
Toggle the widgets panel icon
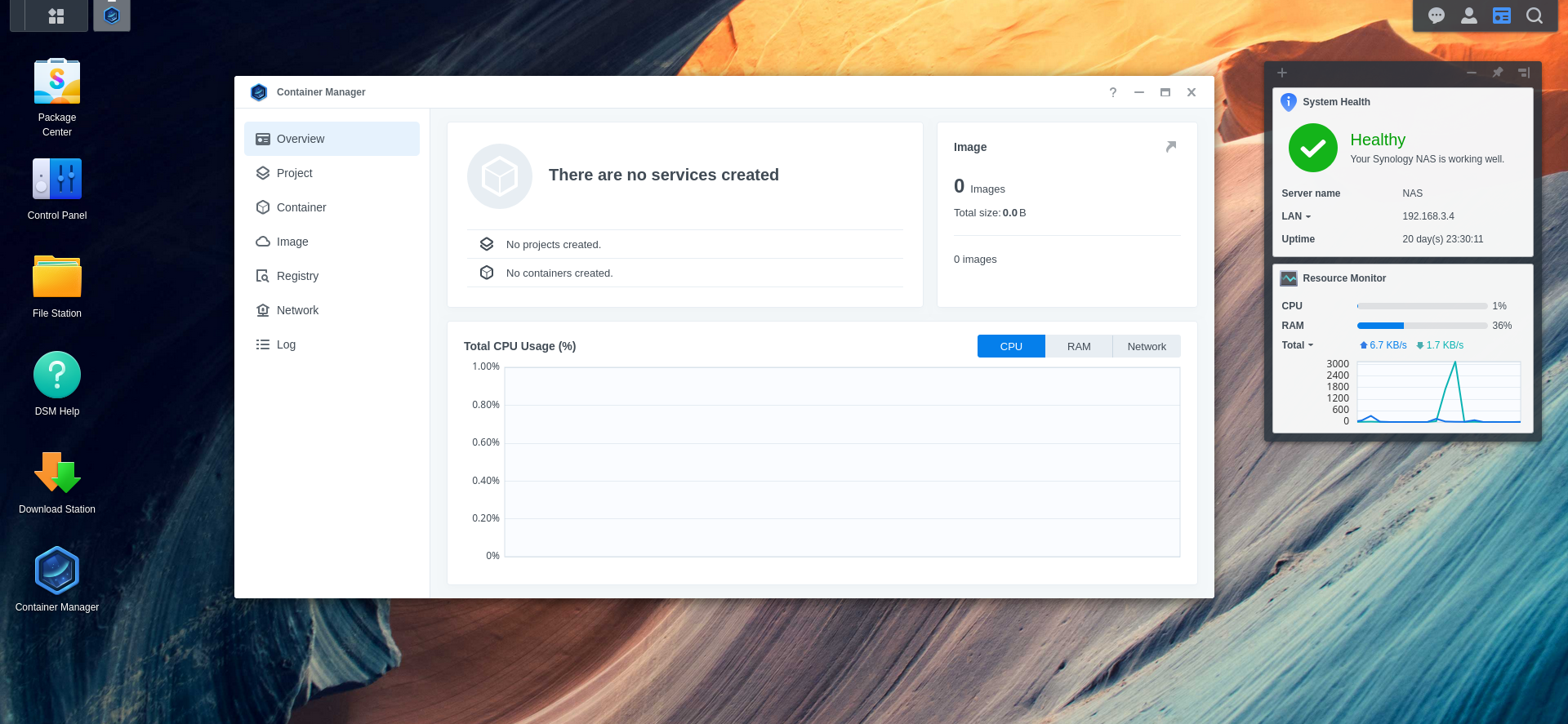(x=1502, y=16)
